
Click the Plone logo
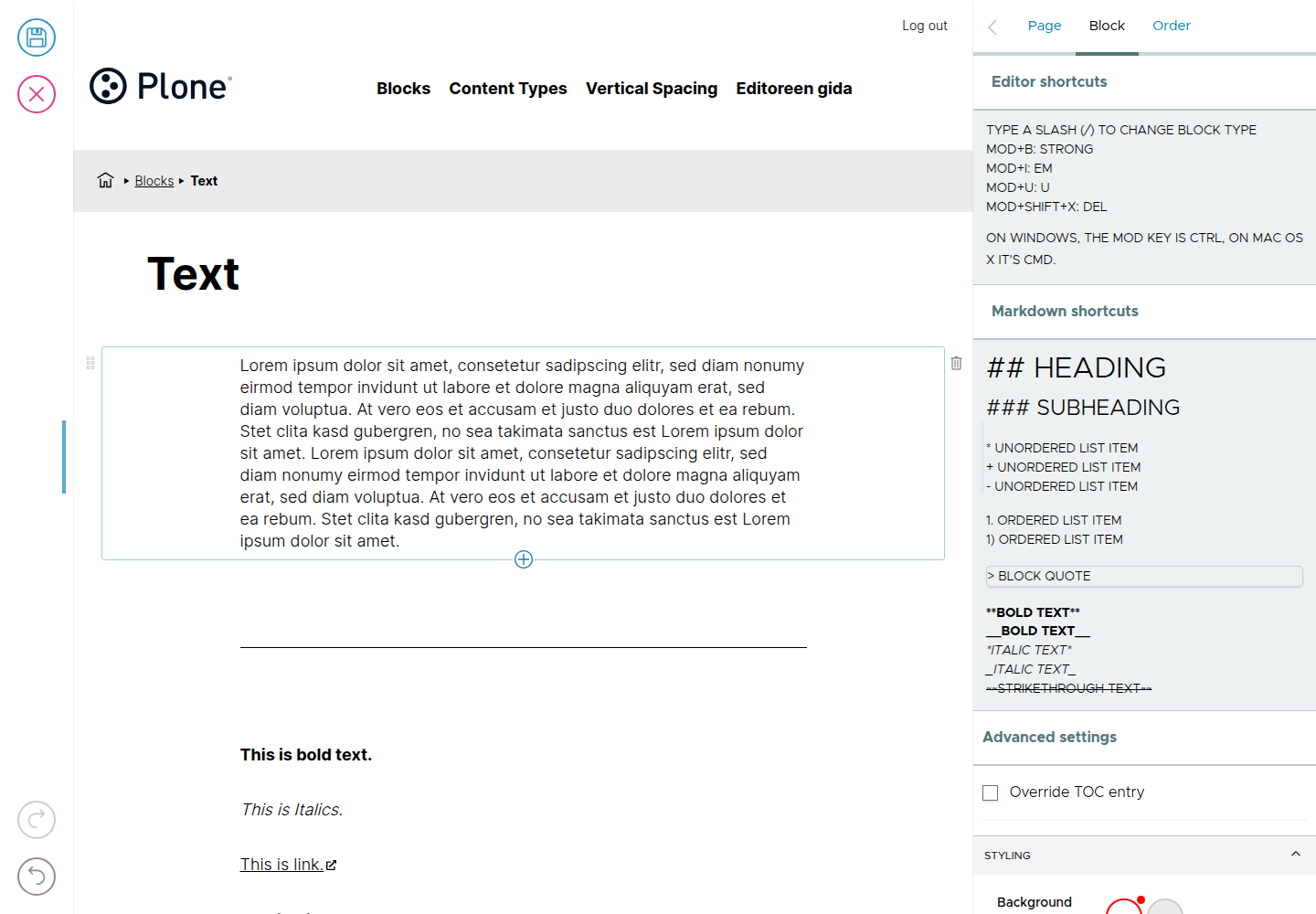click(161, 86)
